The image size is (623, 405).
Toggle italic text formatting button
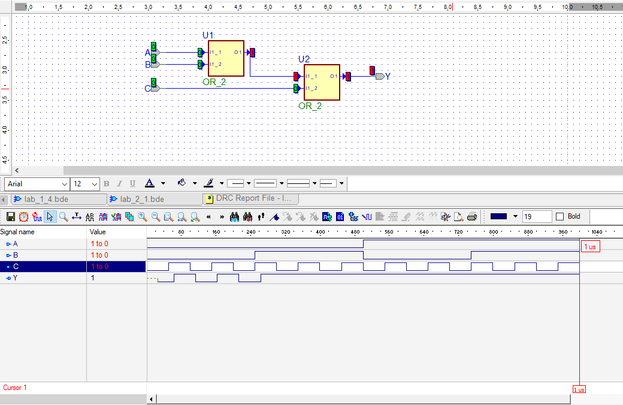[x=119, y=184]
